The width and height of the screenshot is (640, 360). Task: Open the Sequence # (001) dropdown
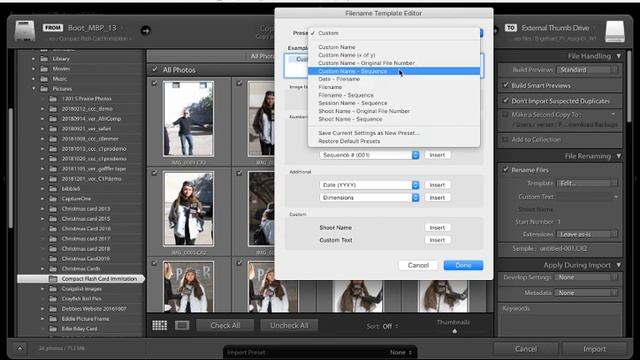[369, 155]
